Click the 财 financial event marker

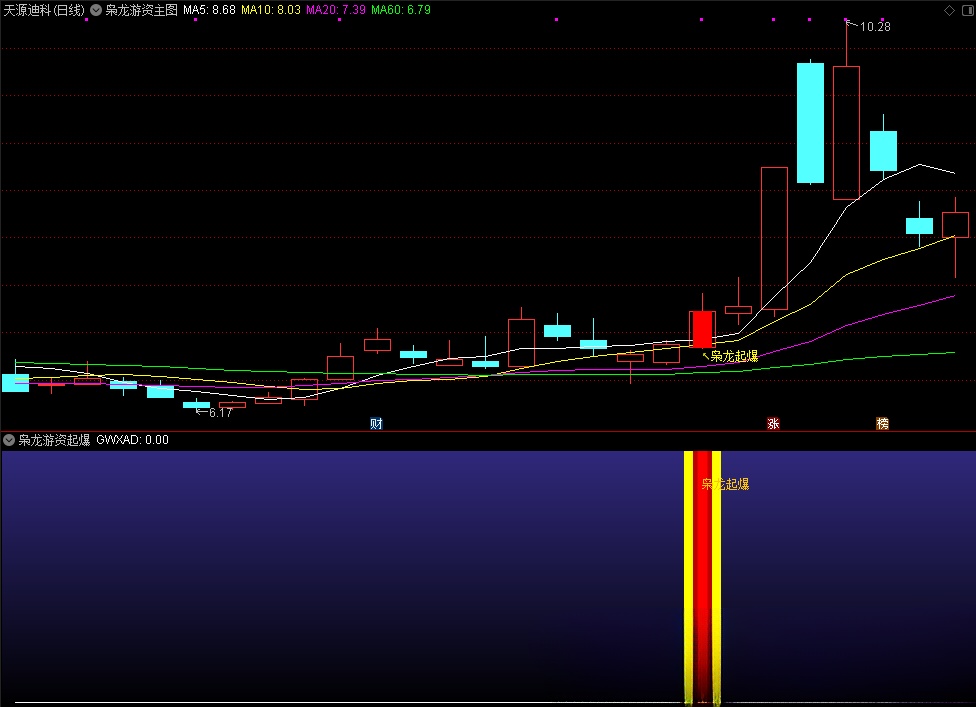click(376, 423)
